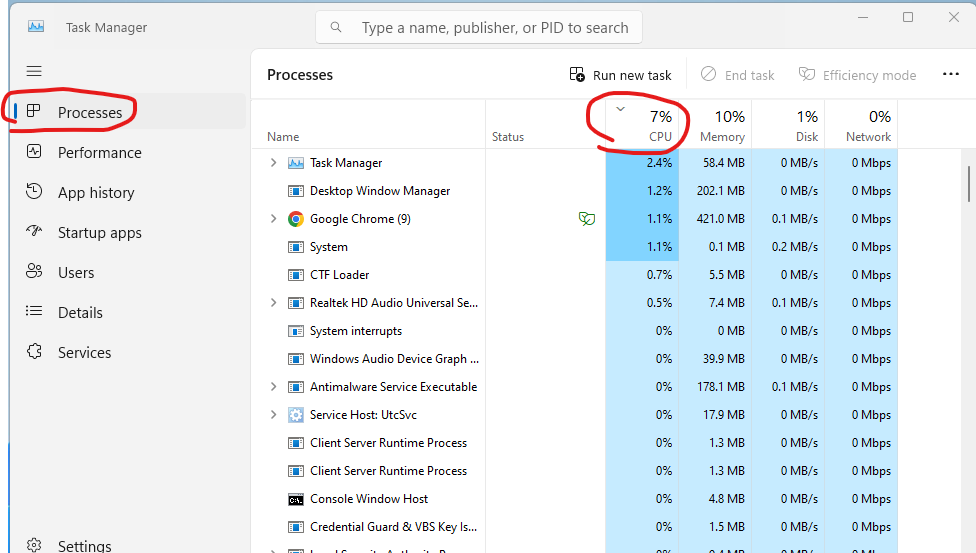The image size is (976, 553).
Task: Select Credential Guard & VBS Key row
Action: click(x=393, y=527)
